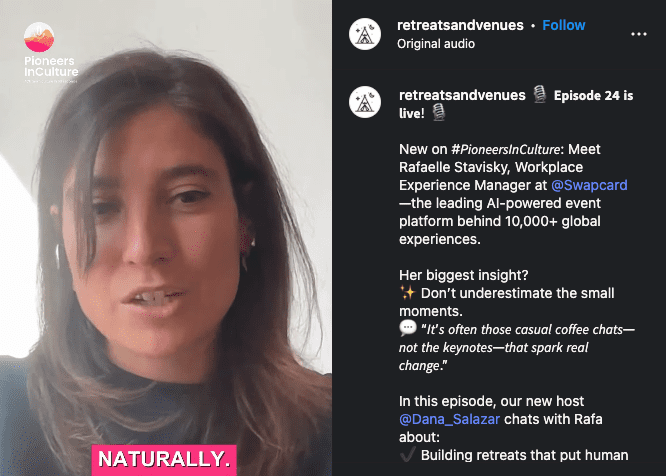This screenshot has width=666, height=476.
Task: Open the Original audio link
Action: point(436,44)
